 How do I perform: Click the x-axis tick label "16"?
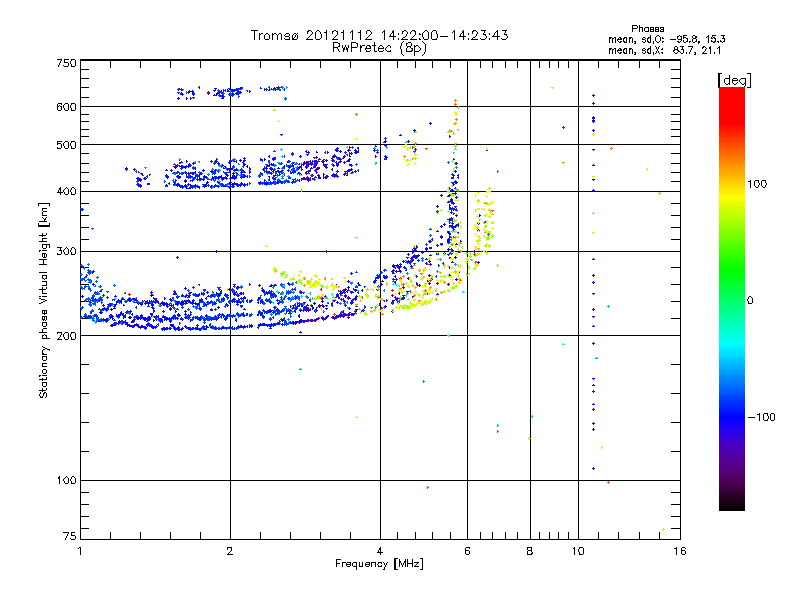click(680, 551)
